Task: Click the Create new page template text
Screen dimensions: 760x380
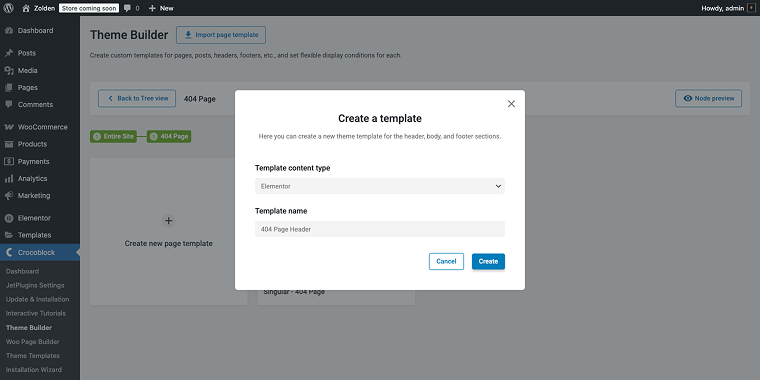Action: (169, 243)
